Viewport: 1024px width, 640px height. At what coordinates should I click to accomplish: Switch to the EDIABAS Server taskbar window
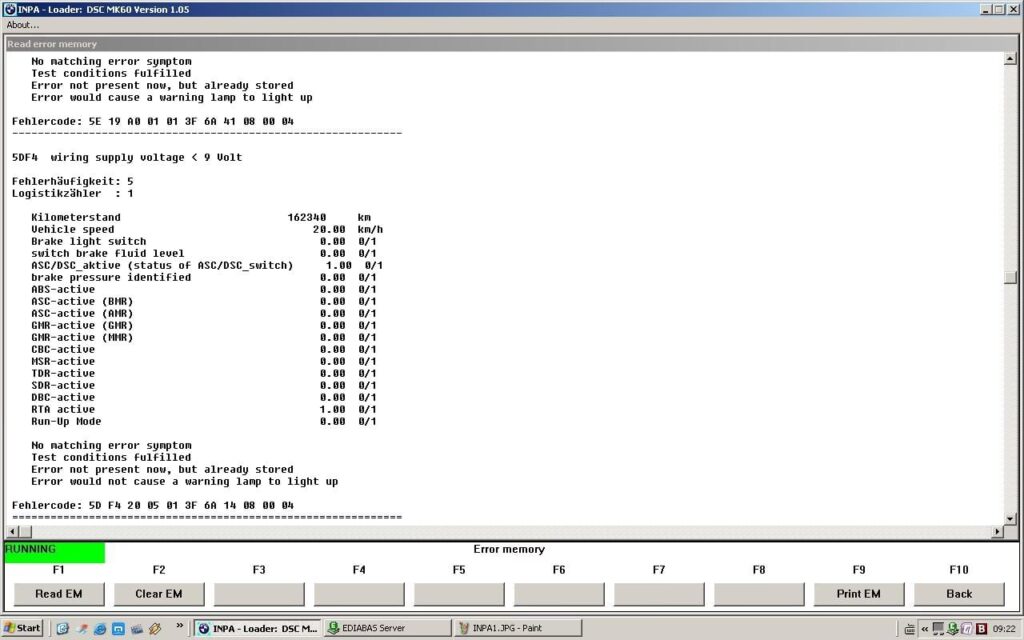point(388,629)
